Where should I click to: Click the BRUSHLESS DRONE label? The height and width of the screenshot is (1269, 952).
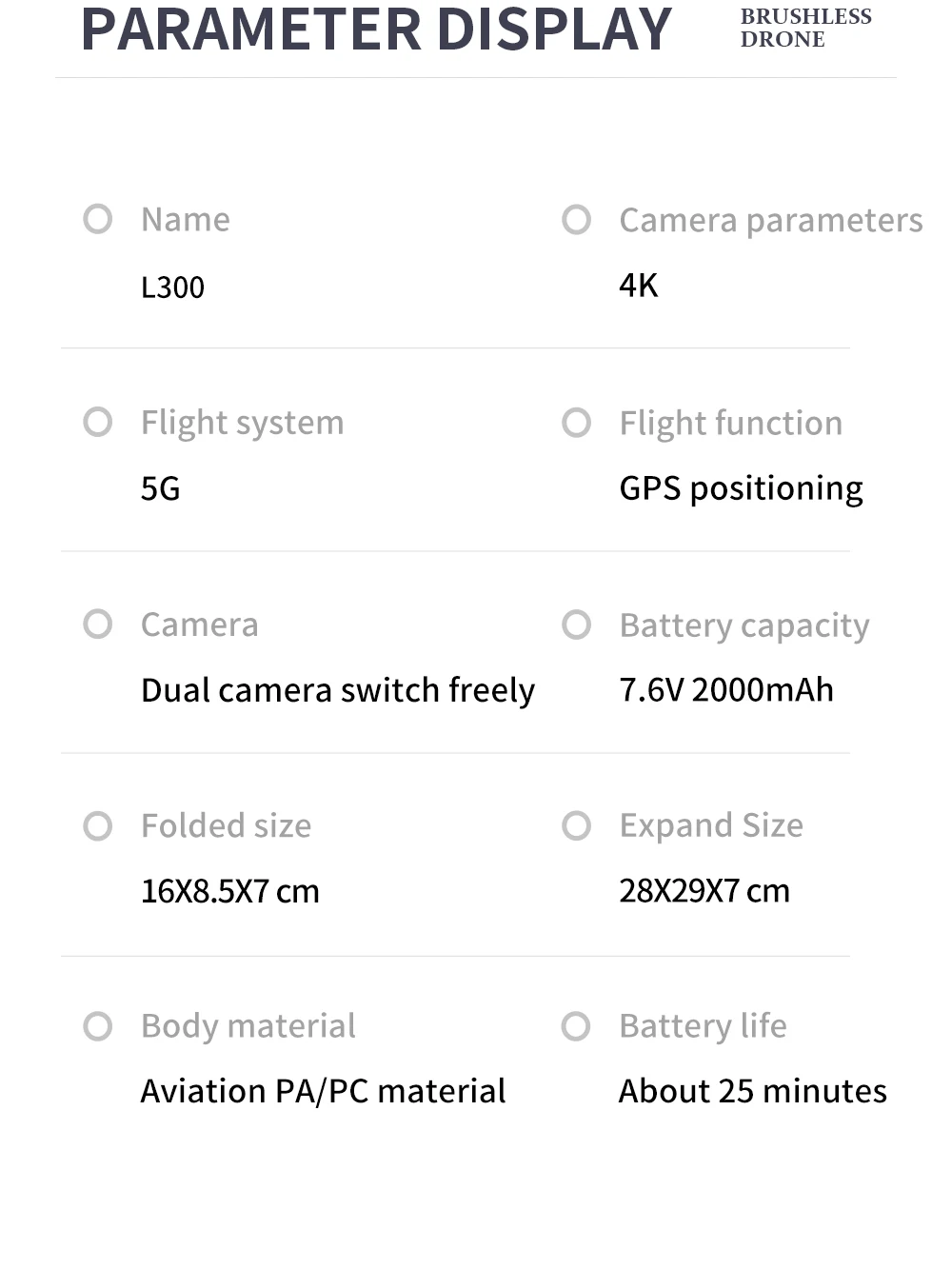point(805,29)
